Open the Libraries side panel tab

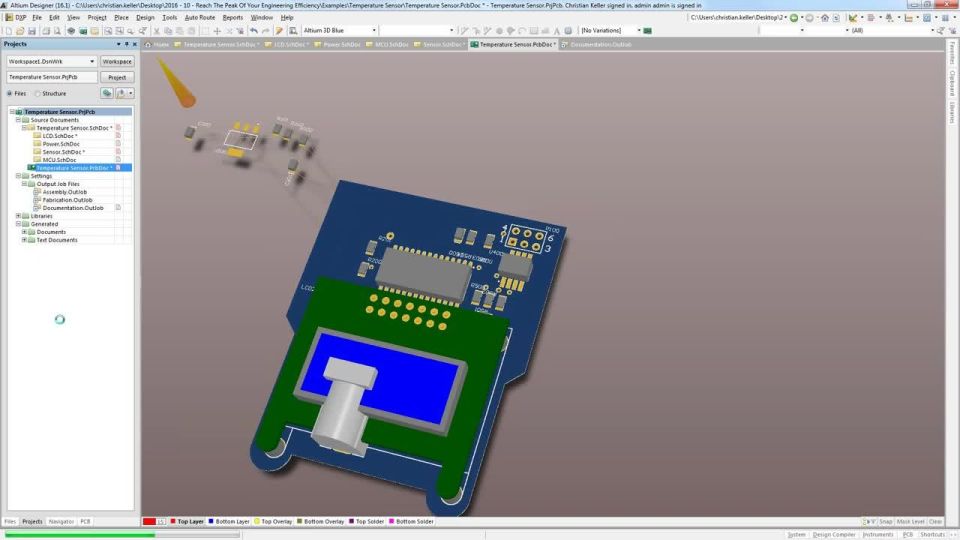point(953,113)
